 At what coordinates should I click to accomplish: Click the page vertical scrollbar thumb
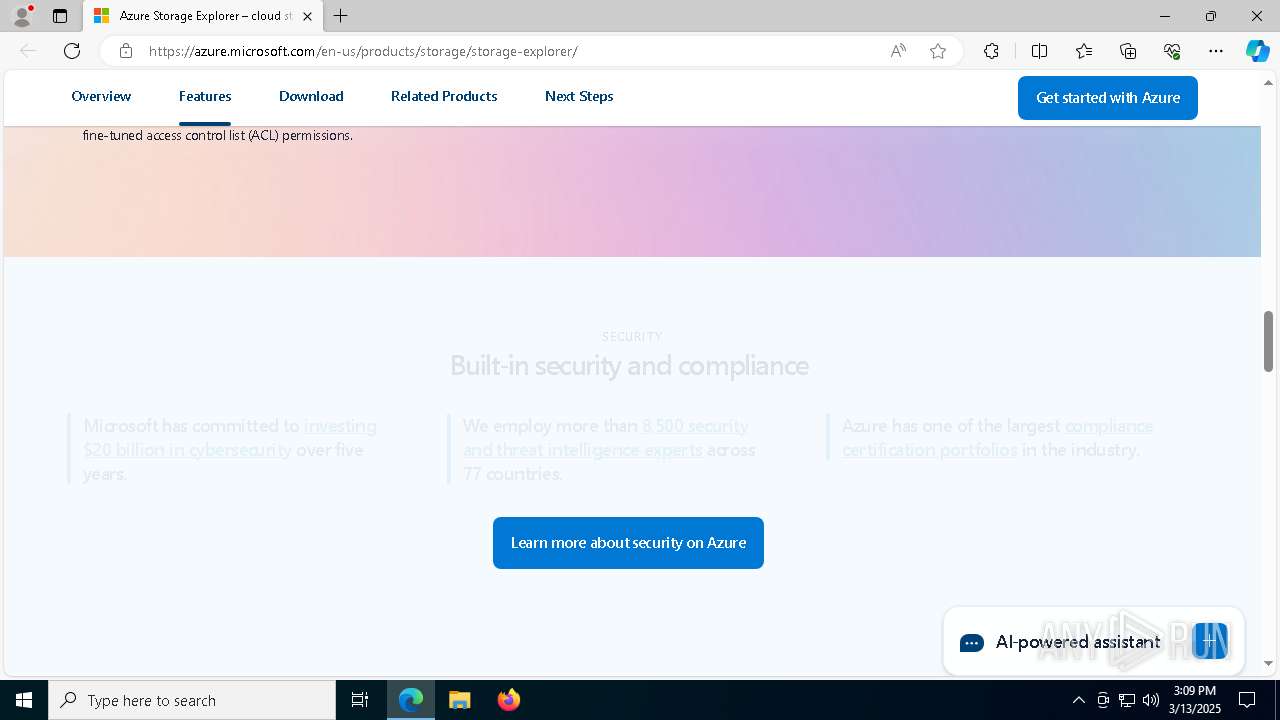[x=1268, y=341]
